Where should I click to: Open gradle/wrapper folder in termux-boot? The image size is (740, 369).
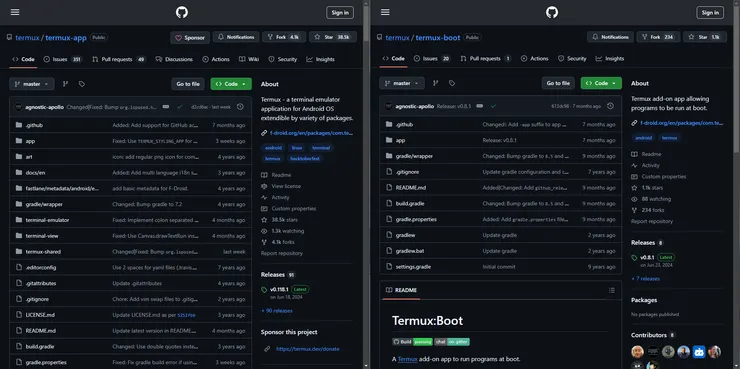click(414, 156)
